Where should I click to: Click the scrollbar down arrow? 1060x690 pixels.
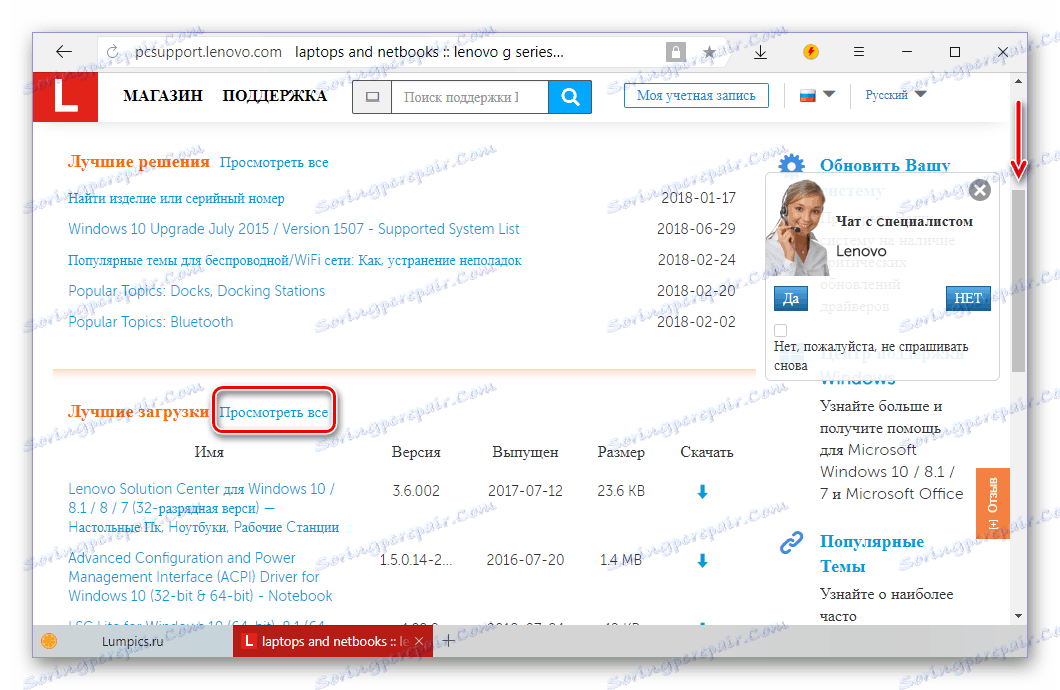(1019, 616)
